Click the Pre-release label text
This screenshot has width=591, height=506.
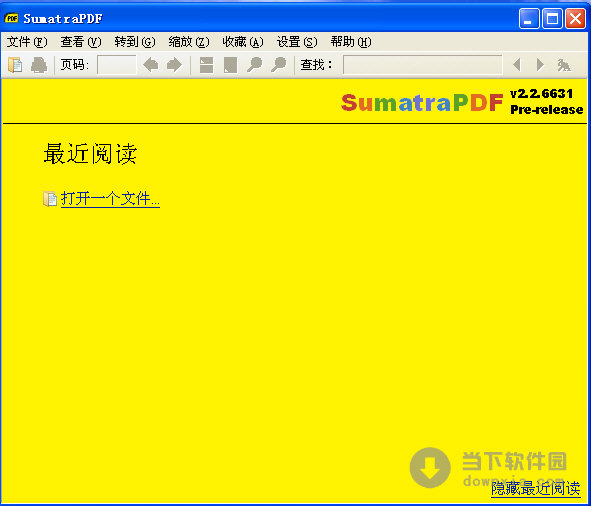tap(547, 109)
